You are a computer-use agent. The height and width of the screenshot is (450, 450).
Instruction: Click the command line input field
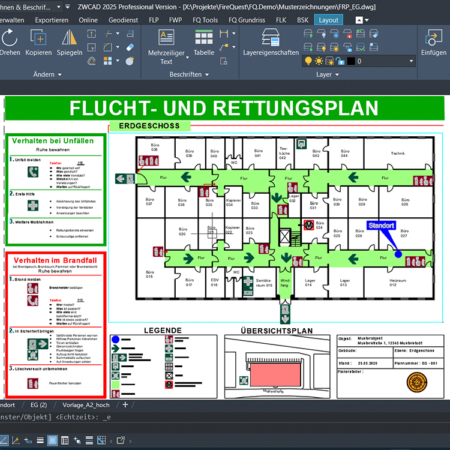coord(225,417)
